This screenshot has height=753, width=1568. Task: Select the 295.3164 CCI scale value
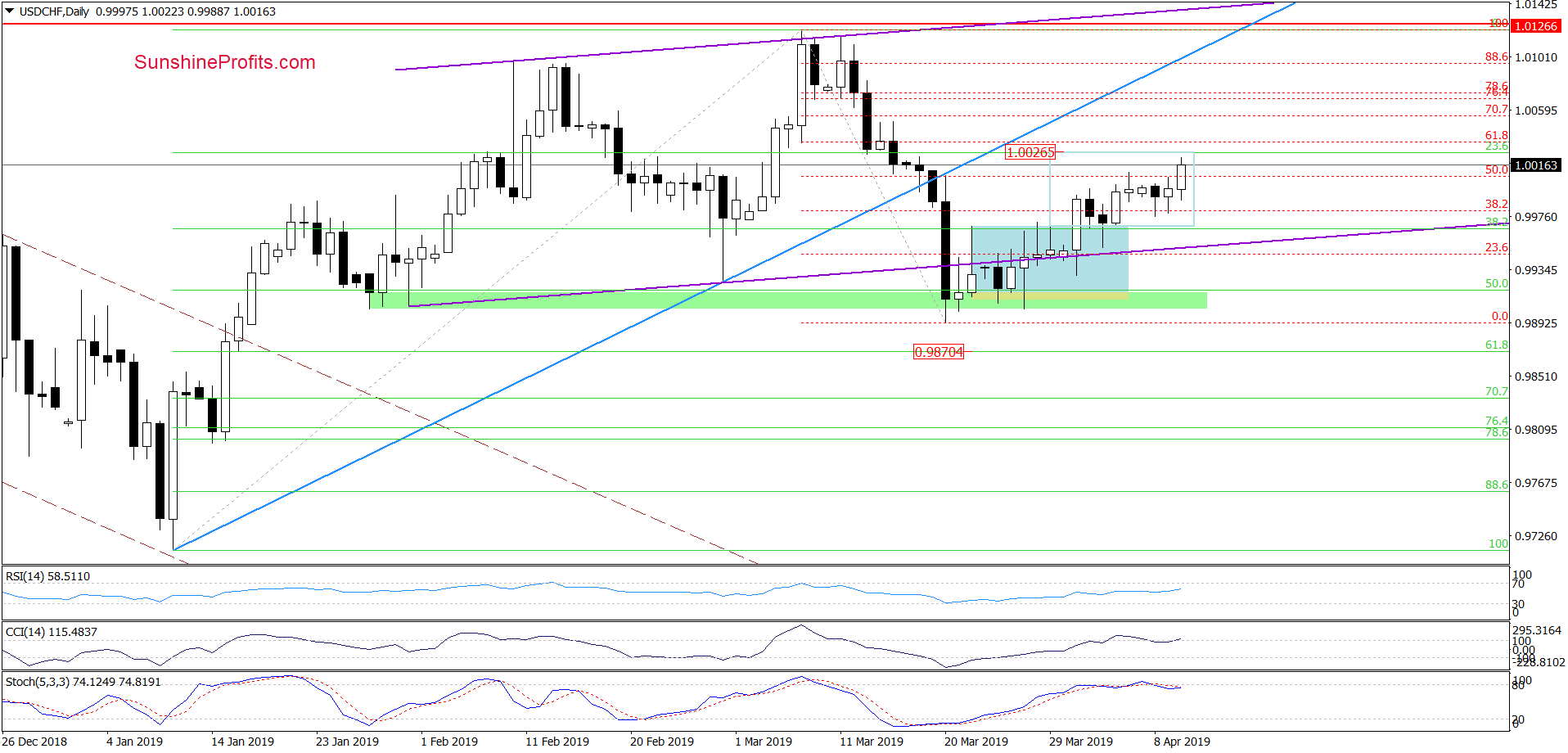(1537, 630)
